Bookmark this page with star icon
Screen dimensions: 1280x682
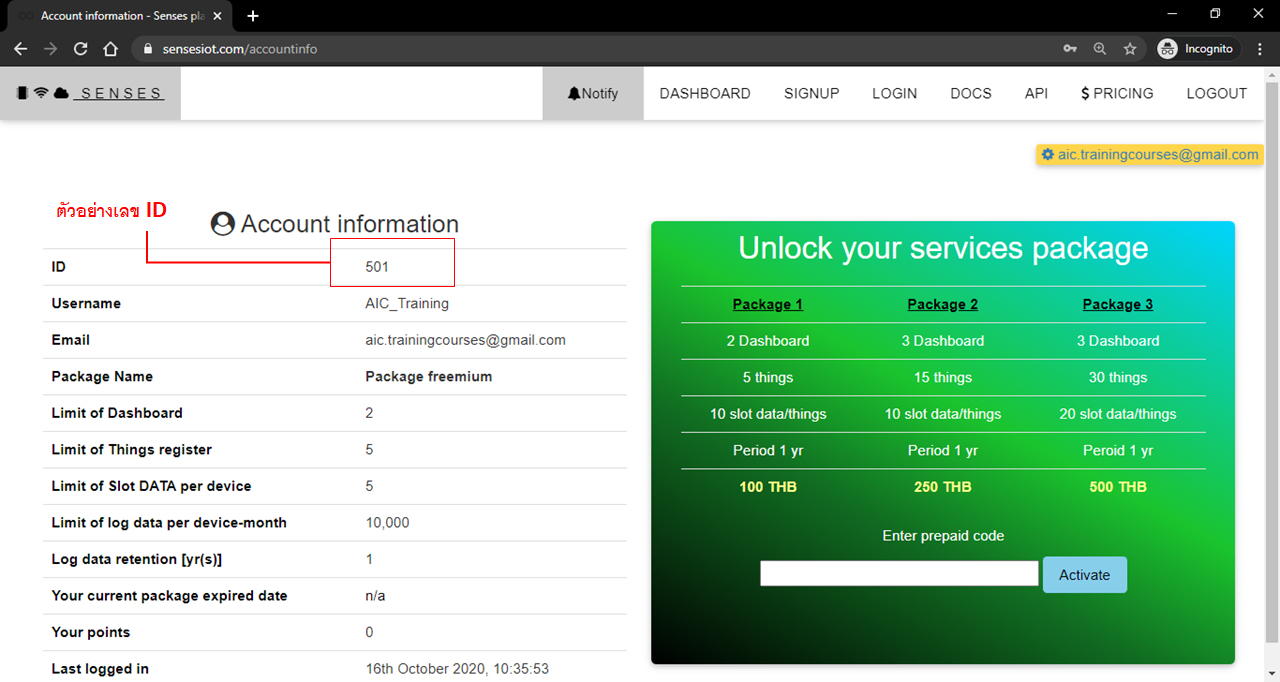(x=1130, y=49)
